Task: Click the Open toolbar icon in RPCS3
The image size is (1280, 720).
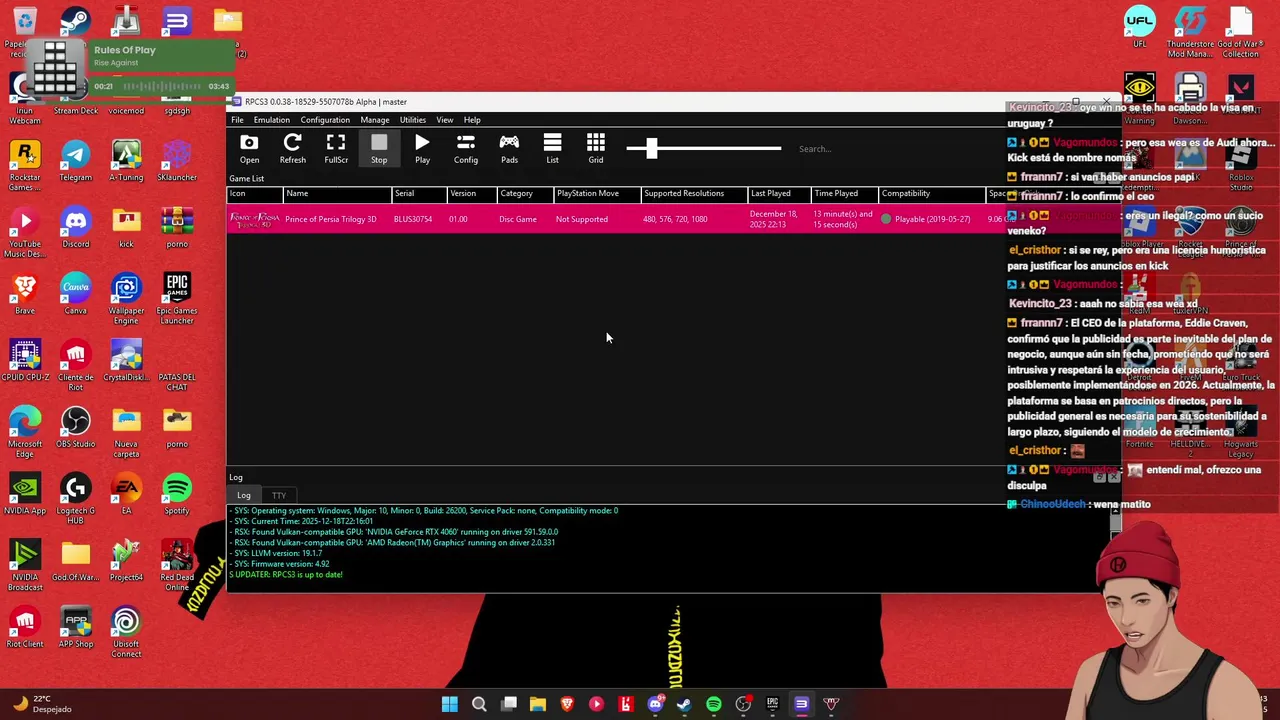Action: coord(249,149)
